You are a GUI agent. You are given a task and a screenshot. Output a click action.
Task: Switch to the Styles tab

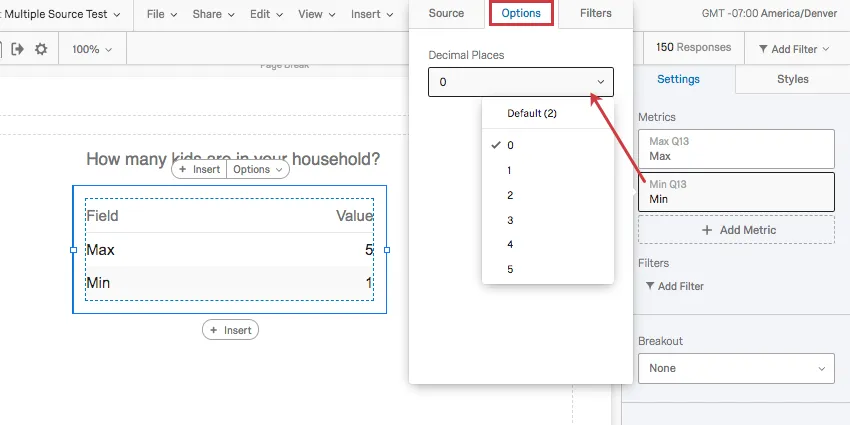(x=793, y=79)
